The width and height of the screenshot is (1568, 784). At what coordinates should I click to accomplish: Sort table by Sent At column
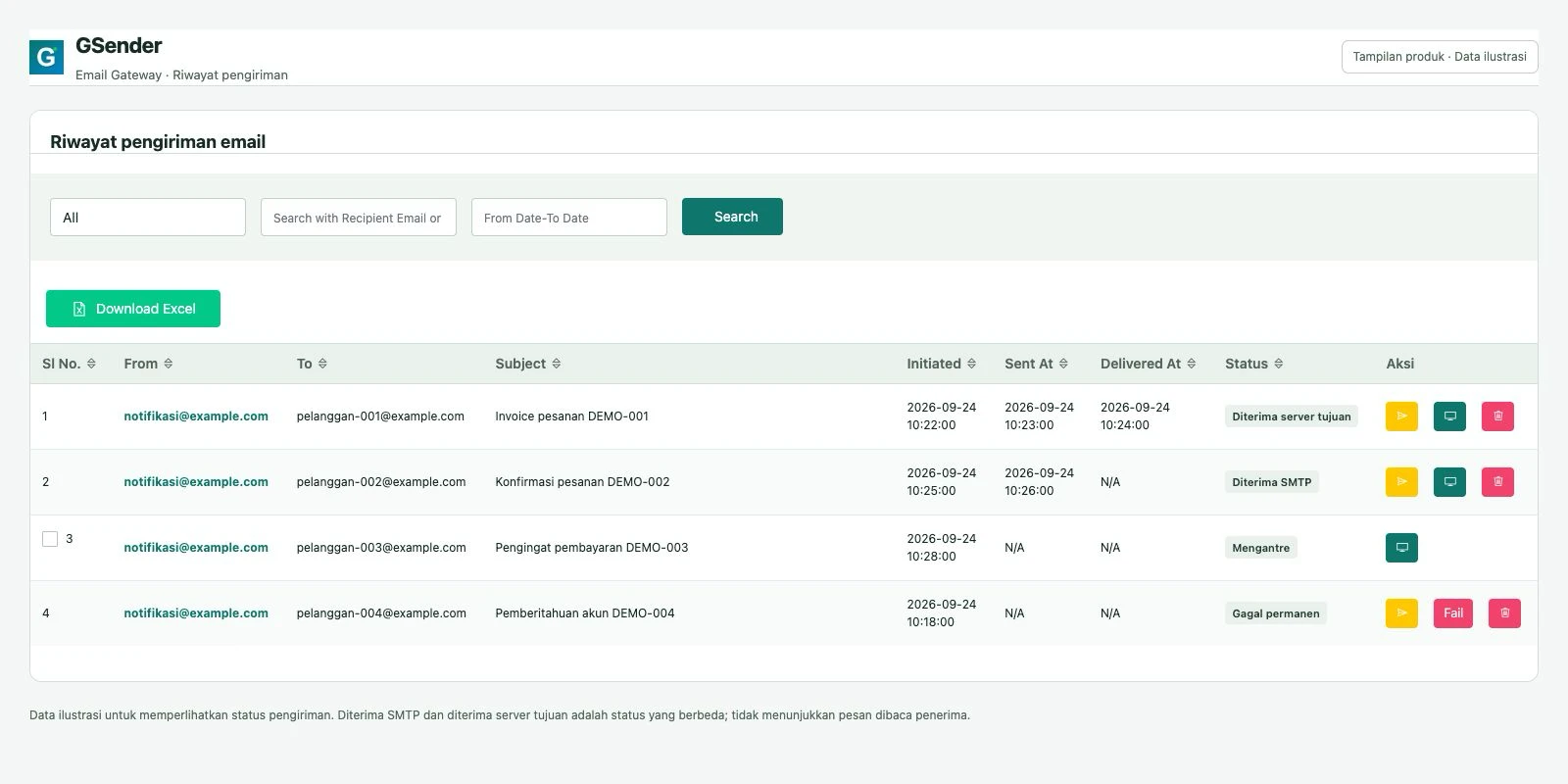(x=1063, y=364)
